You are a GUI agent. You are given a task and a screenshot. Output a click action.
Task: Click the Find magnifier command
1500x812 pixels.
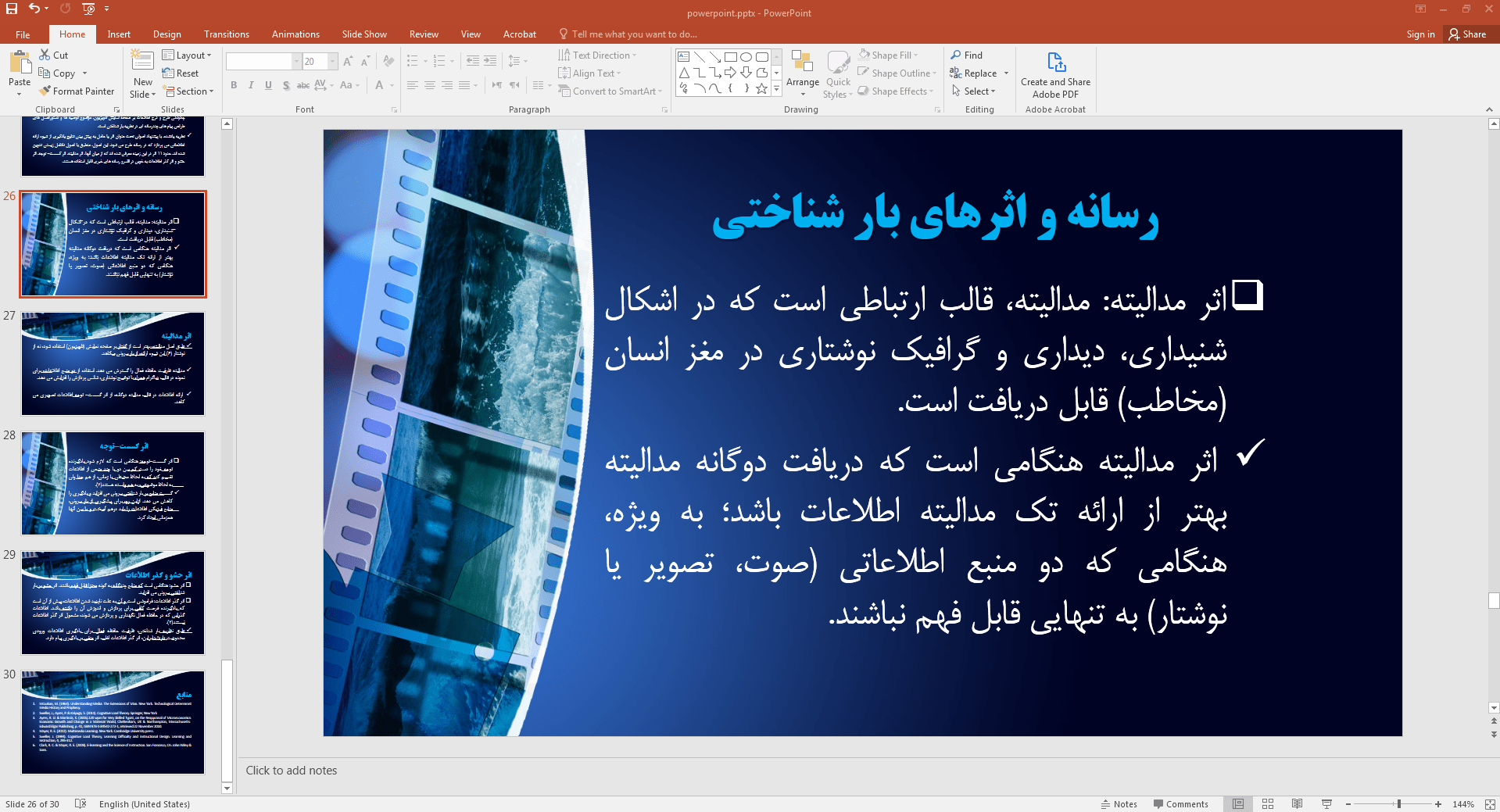coord(967,55)
